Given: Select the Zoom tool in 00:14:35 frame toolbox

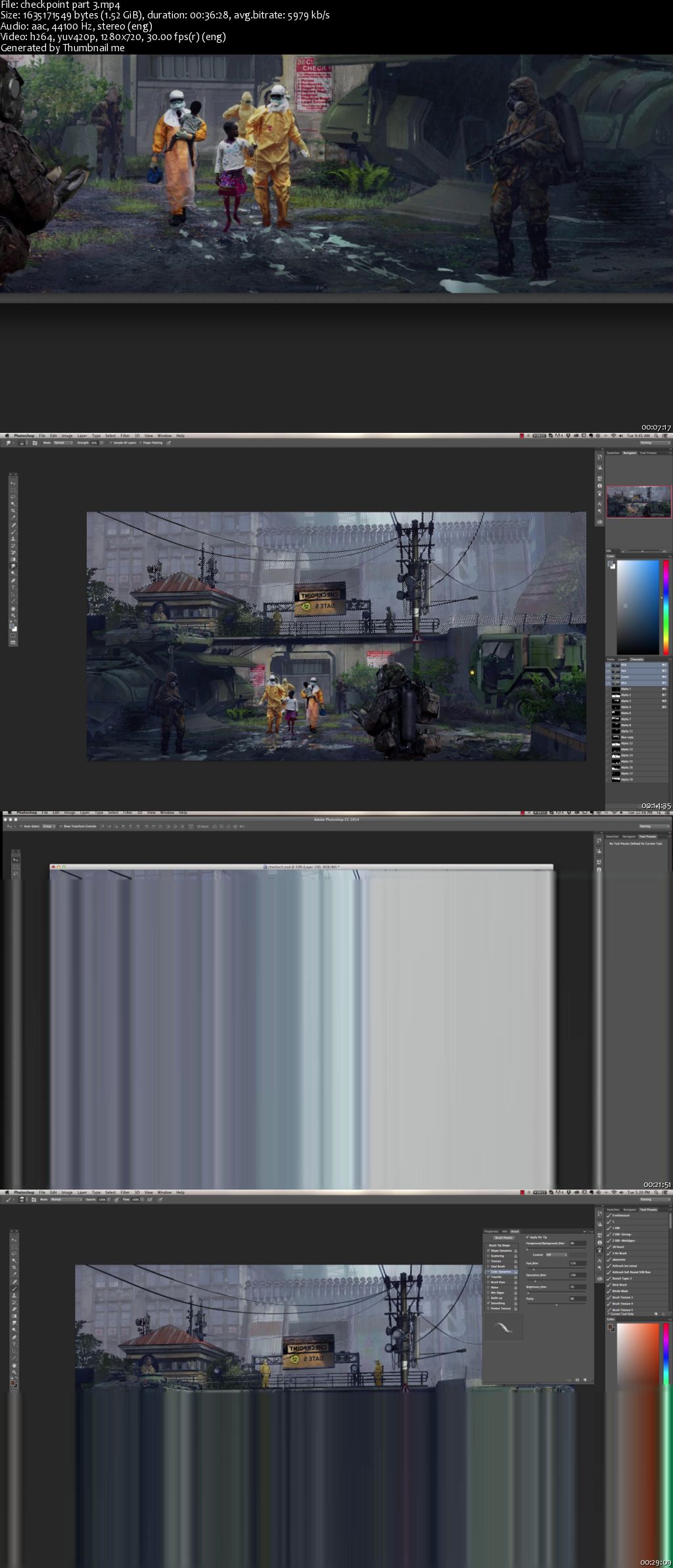Looking at the screenshot, I should click(x=13, y=616).
